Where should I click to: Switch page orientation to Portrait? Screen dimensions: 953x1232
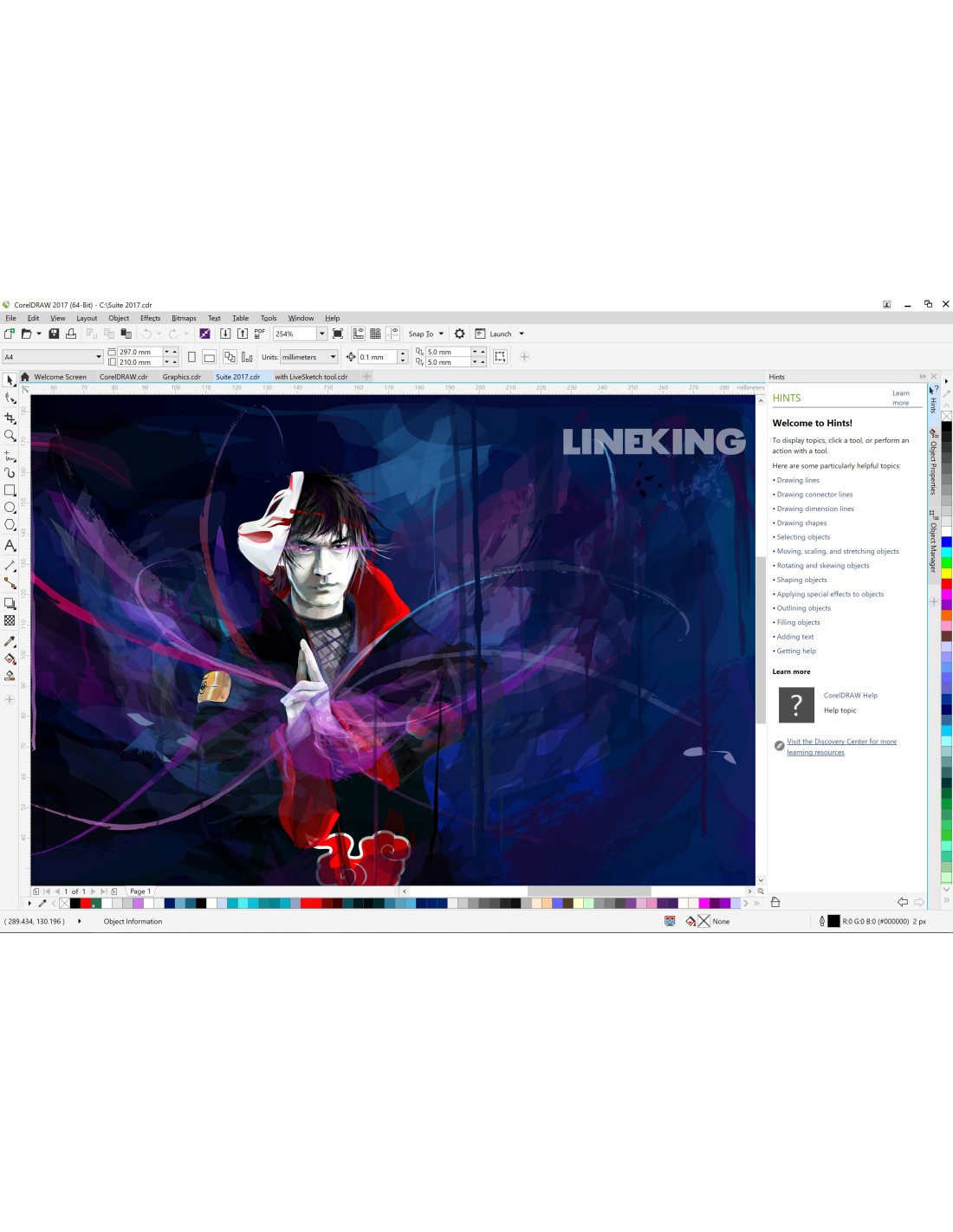[191, 357]
